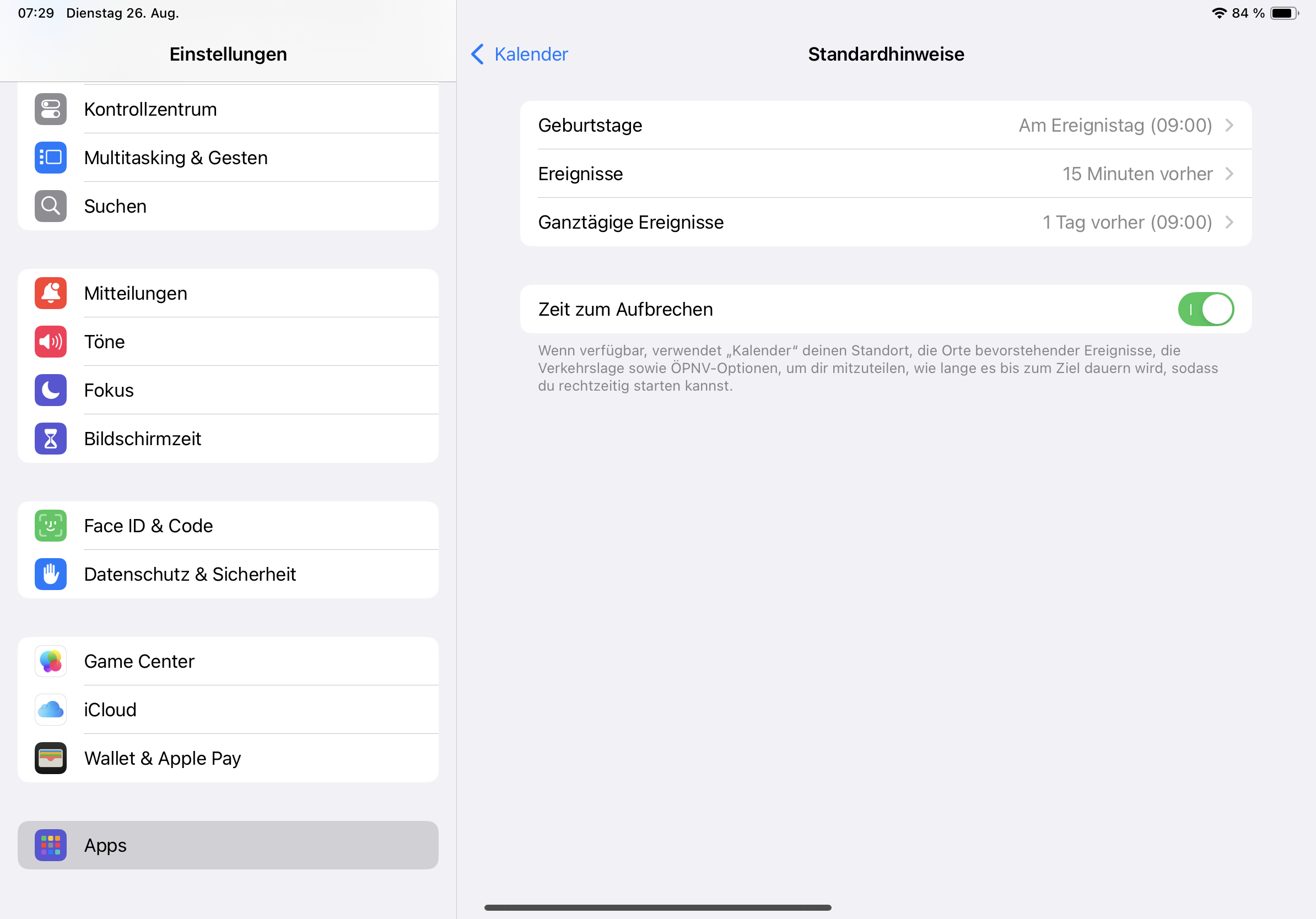Tap the Töne speaker icon
The width and height of the screenshot is (1316, 919).
[51, 342]
